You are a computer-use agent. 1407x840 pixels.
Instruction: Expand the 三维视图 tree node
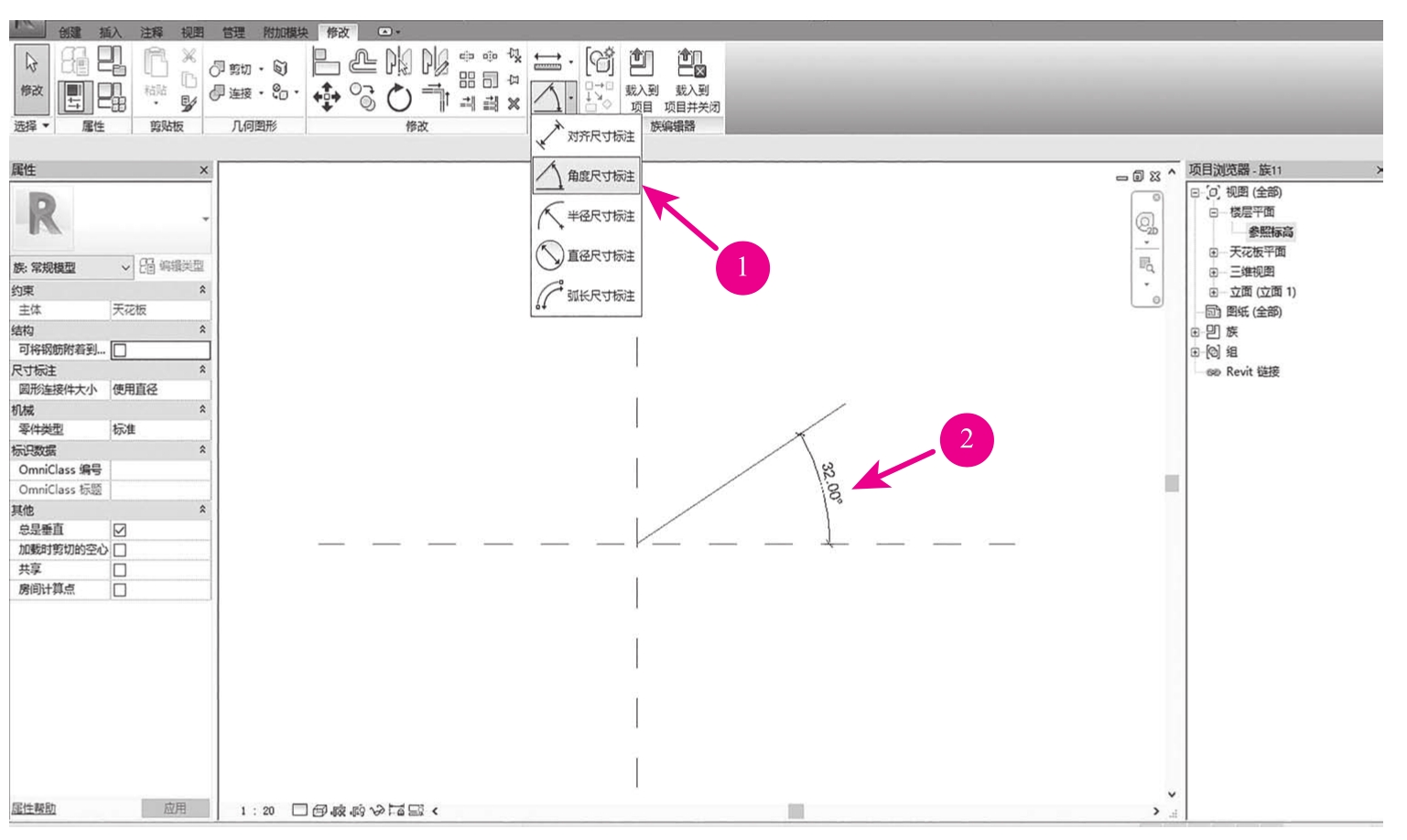[1213, 272]
